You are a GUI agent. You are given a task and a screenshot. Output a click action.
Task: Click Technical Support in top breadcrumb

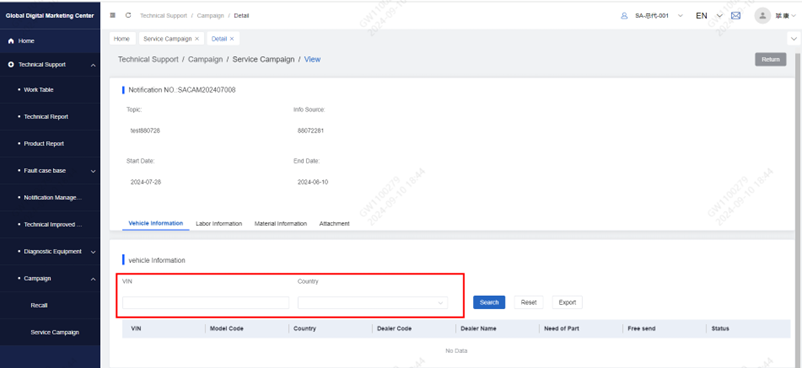click(x=164, y=16)
